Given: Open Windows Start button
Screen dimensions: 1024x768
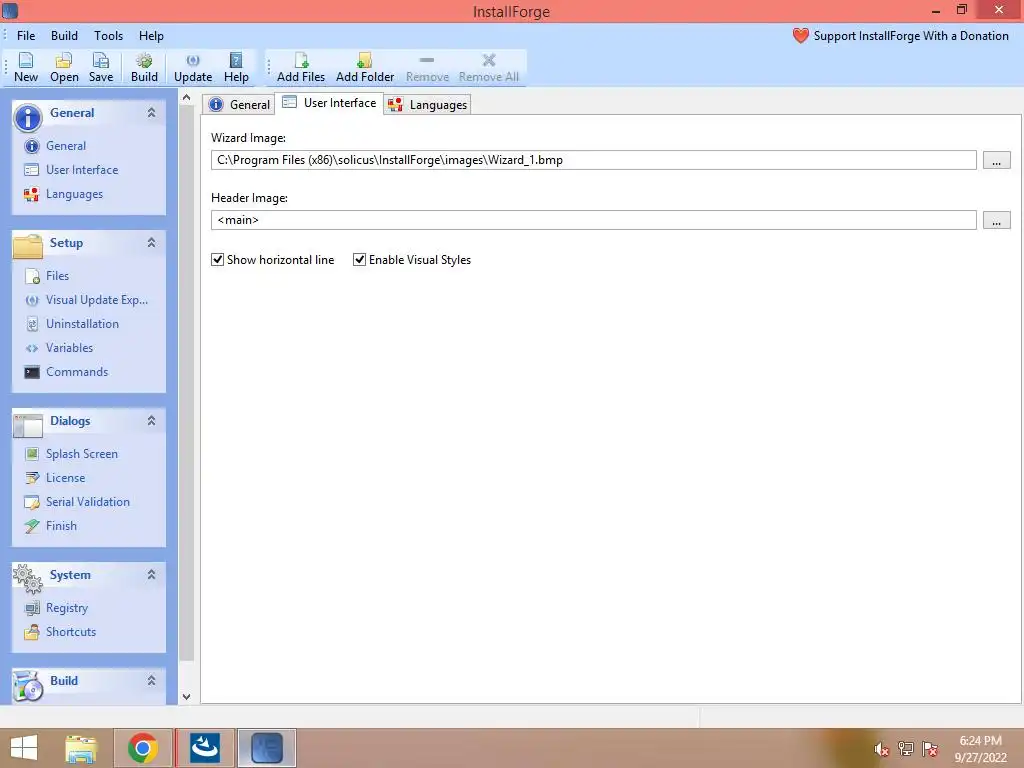Looking at the screenshot, I should pos(24,748).
